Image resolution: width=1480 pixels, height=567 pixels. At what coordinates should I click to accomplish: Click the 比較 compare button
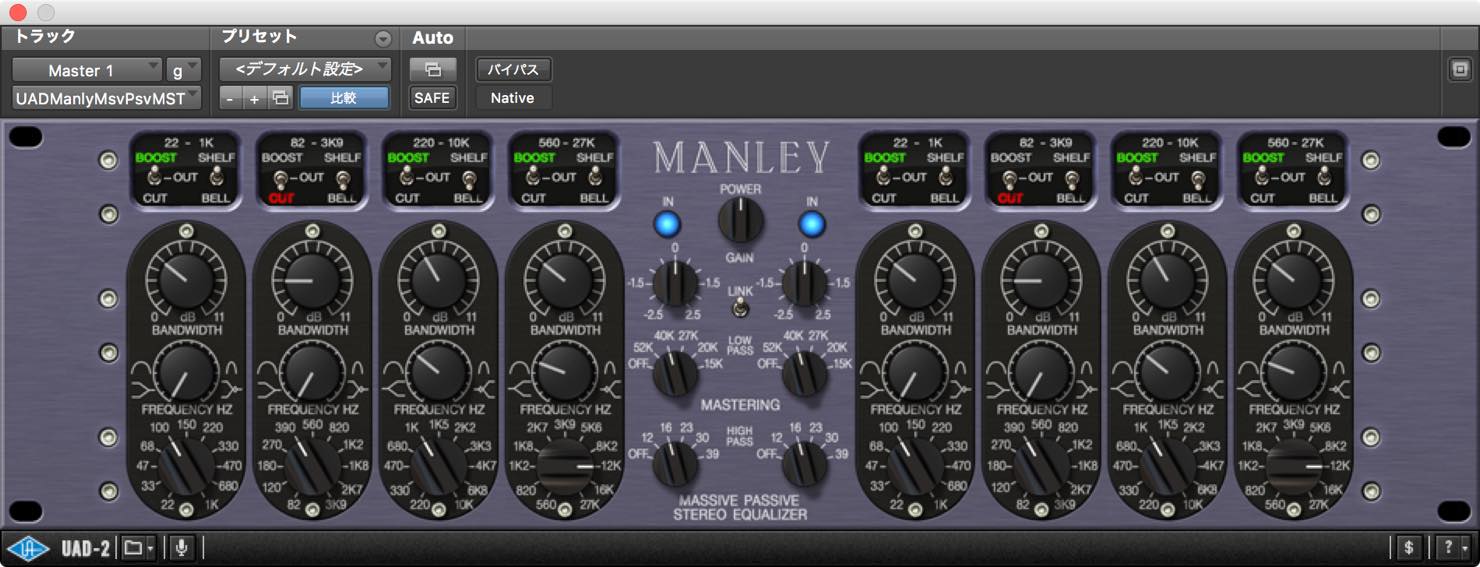[344, 98]
